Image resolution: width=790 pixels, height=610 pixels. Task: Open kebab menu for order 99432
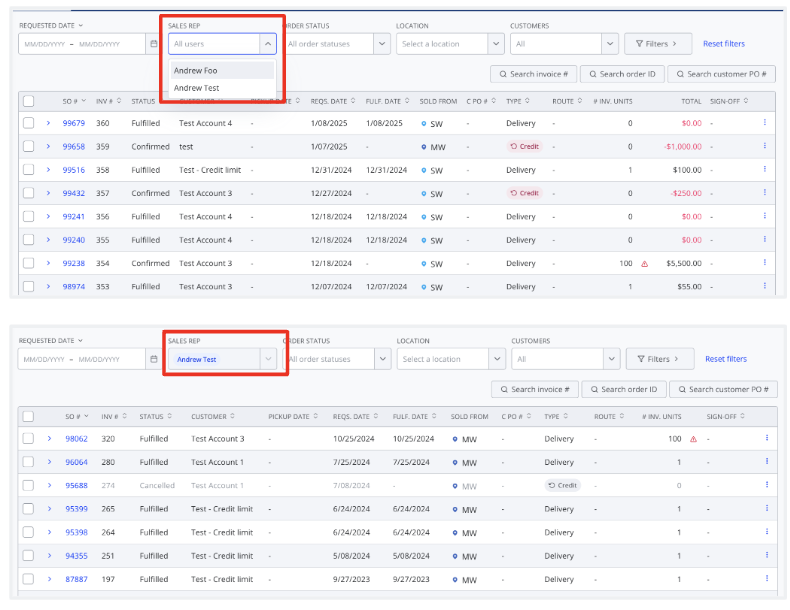coord(765,192)
